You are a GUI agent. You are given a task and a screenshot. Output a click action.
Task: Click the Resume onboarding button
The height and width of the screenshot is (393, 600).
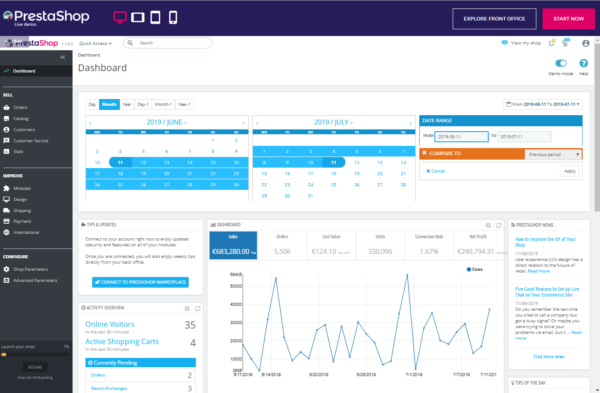click(35, 367)
